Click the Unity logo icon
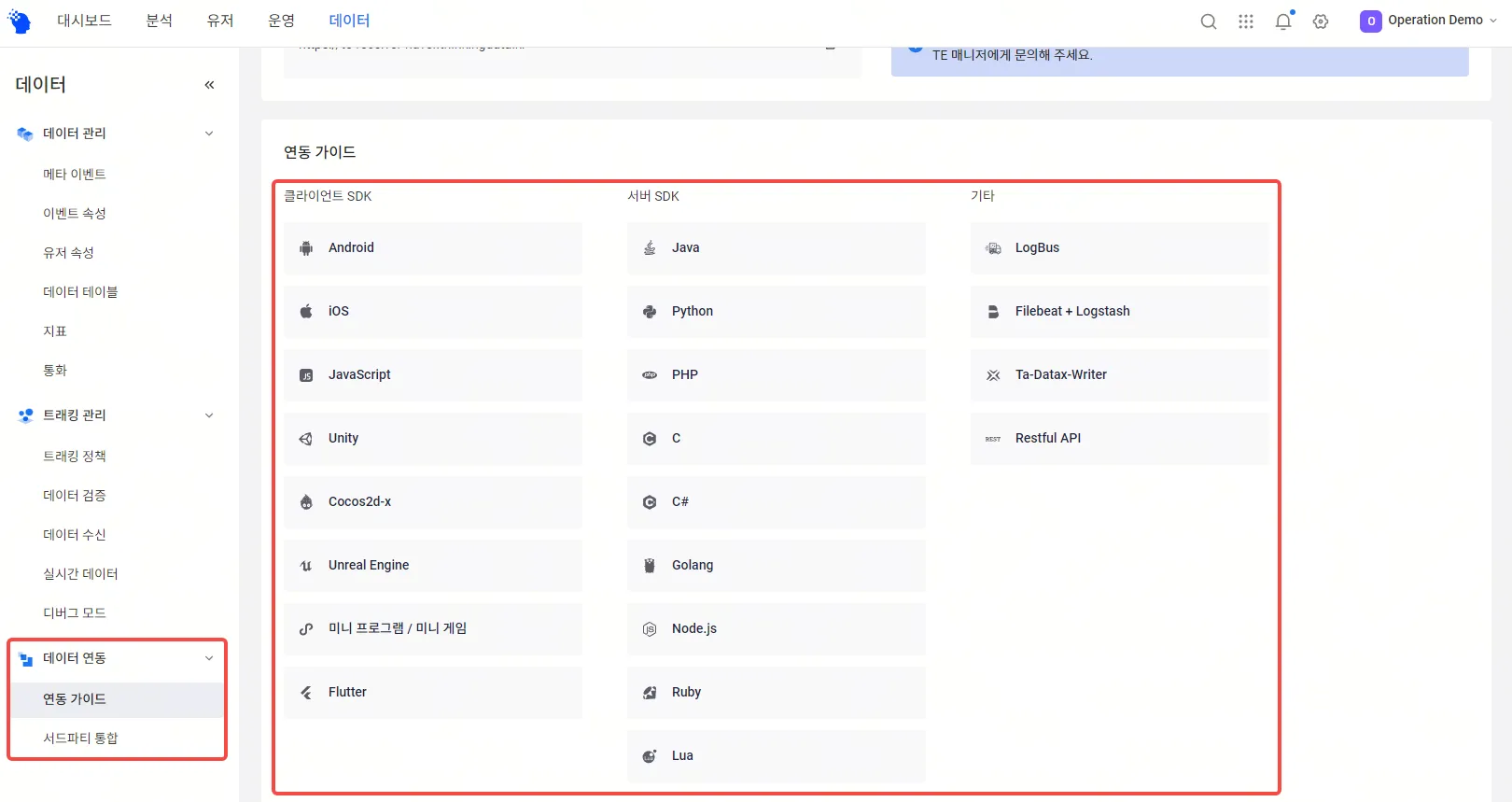 coord(306,439)
